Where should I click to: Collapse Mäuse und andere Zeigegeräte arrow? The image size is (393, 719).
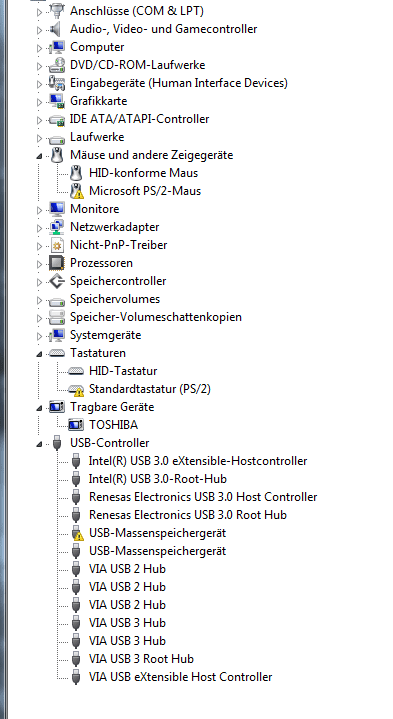point(39,156)
